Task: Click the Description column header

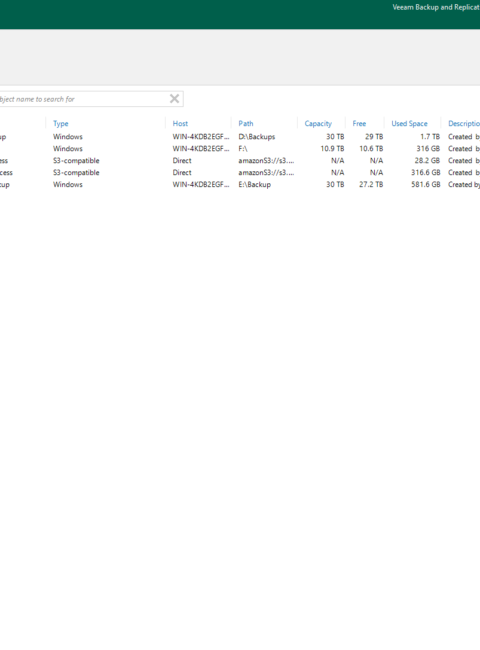Action: point(464,124)
